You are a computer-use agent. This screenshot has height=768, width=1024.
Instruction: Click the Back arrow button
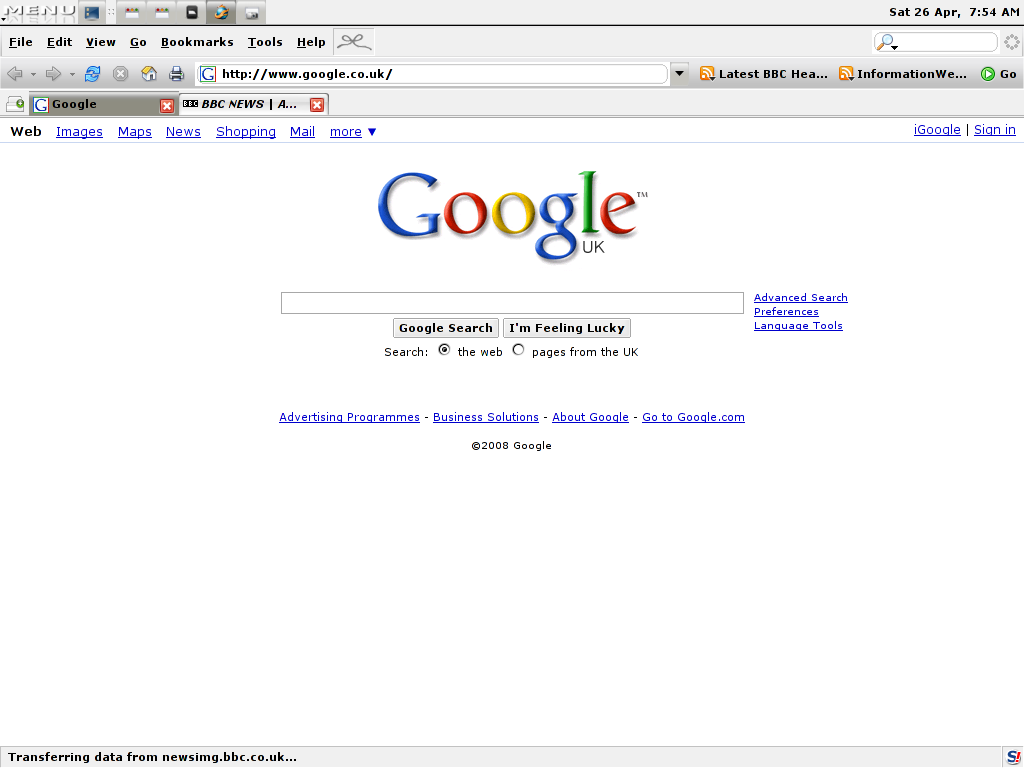point(15,74)
